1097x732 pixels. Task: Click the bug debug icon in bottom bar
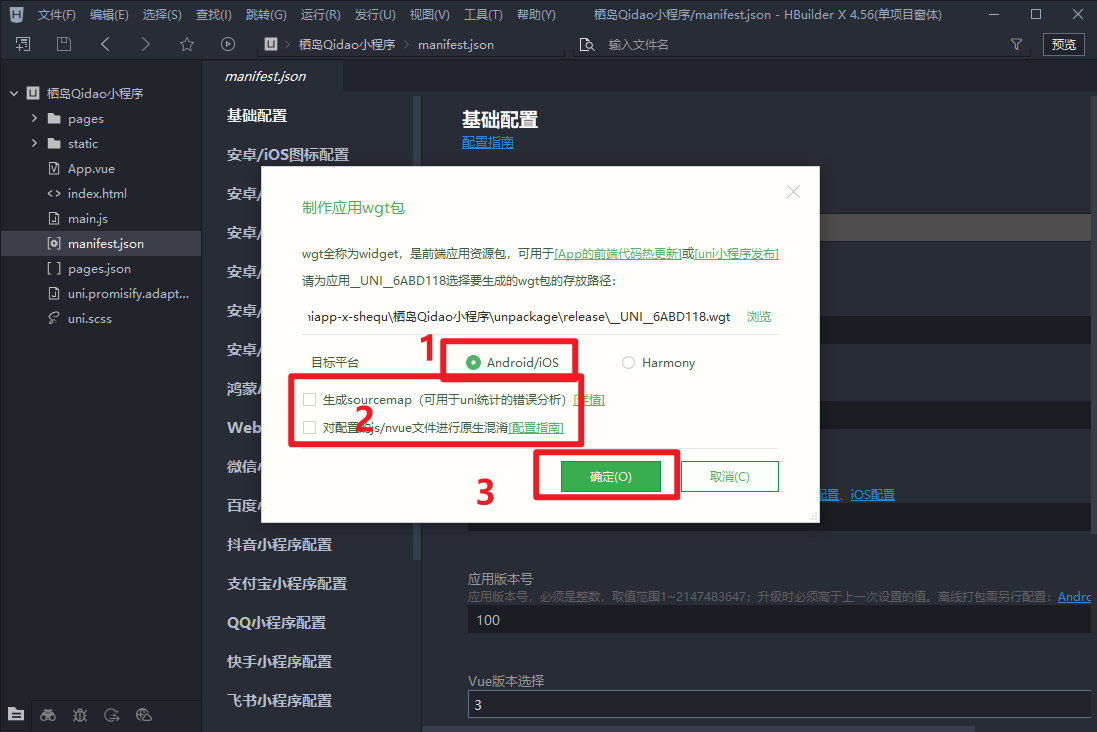pyautogui.click(x=80, y=715)
